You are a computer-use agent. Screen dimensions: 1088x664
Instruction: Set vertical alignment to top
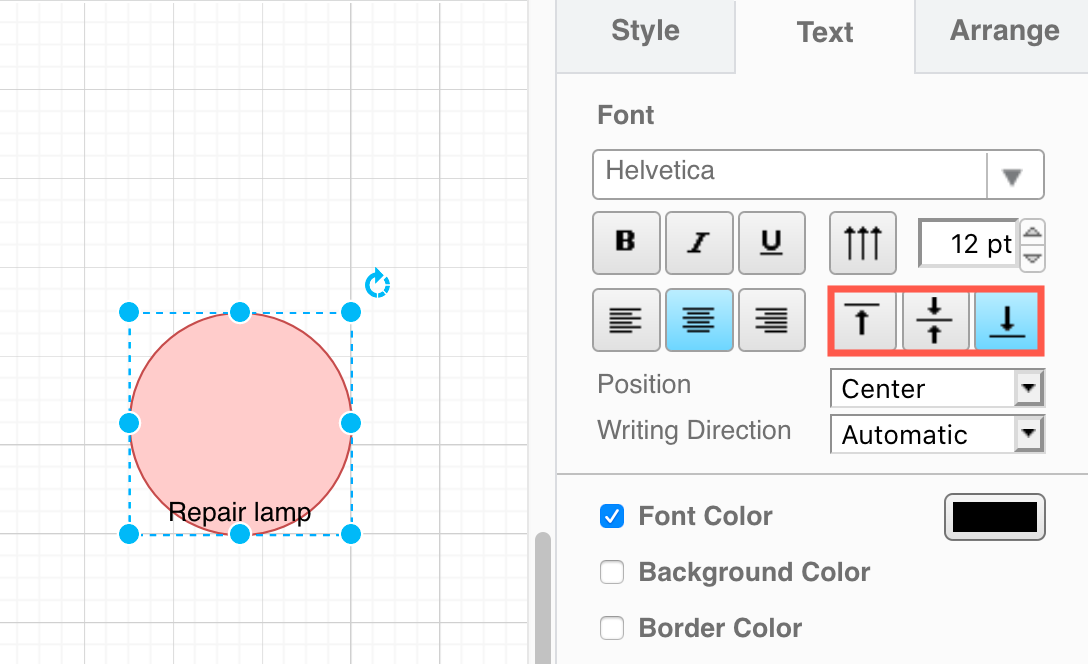click(862, 321)
